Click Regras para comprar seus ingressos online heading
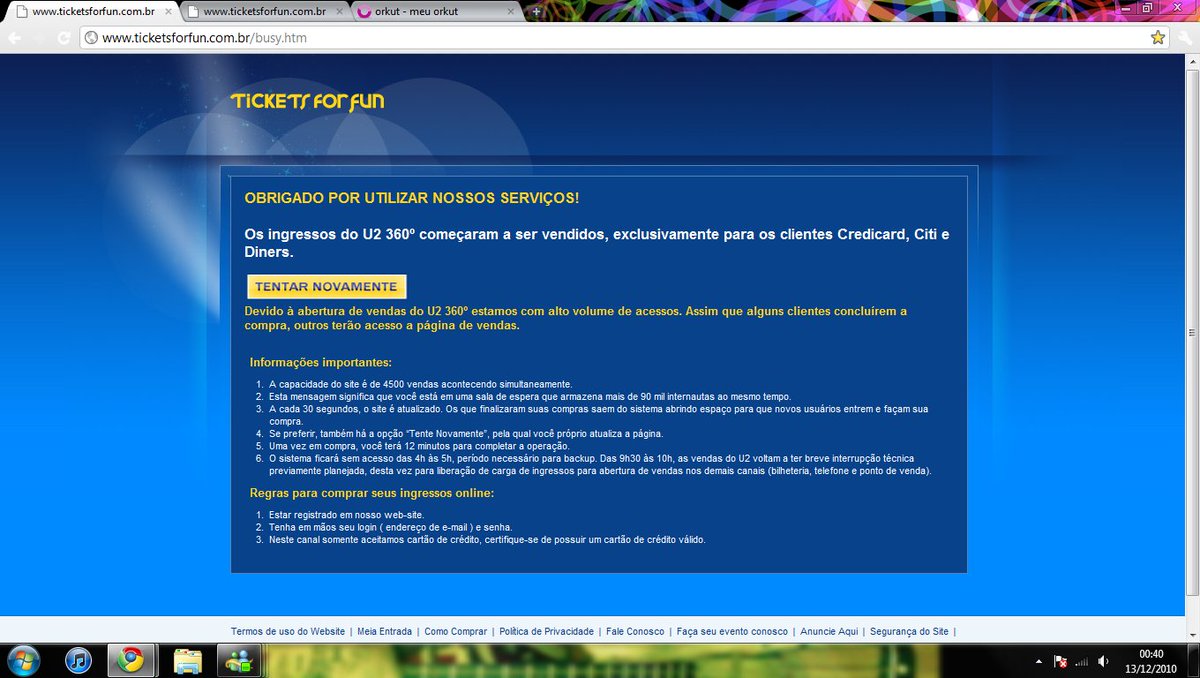 coord(372,493)
